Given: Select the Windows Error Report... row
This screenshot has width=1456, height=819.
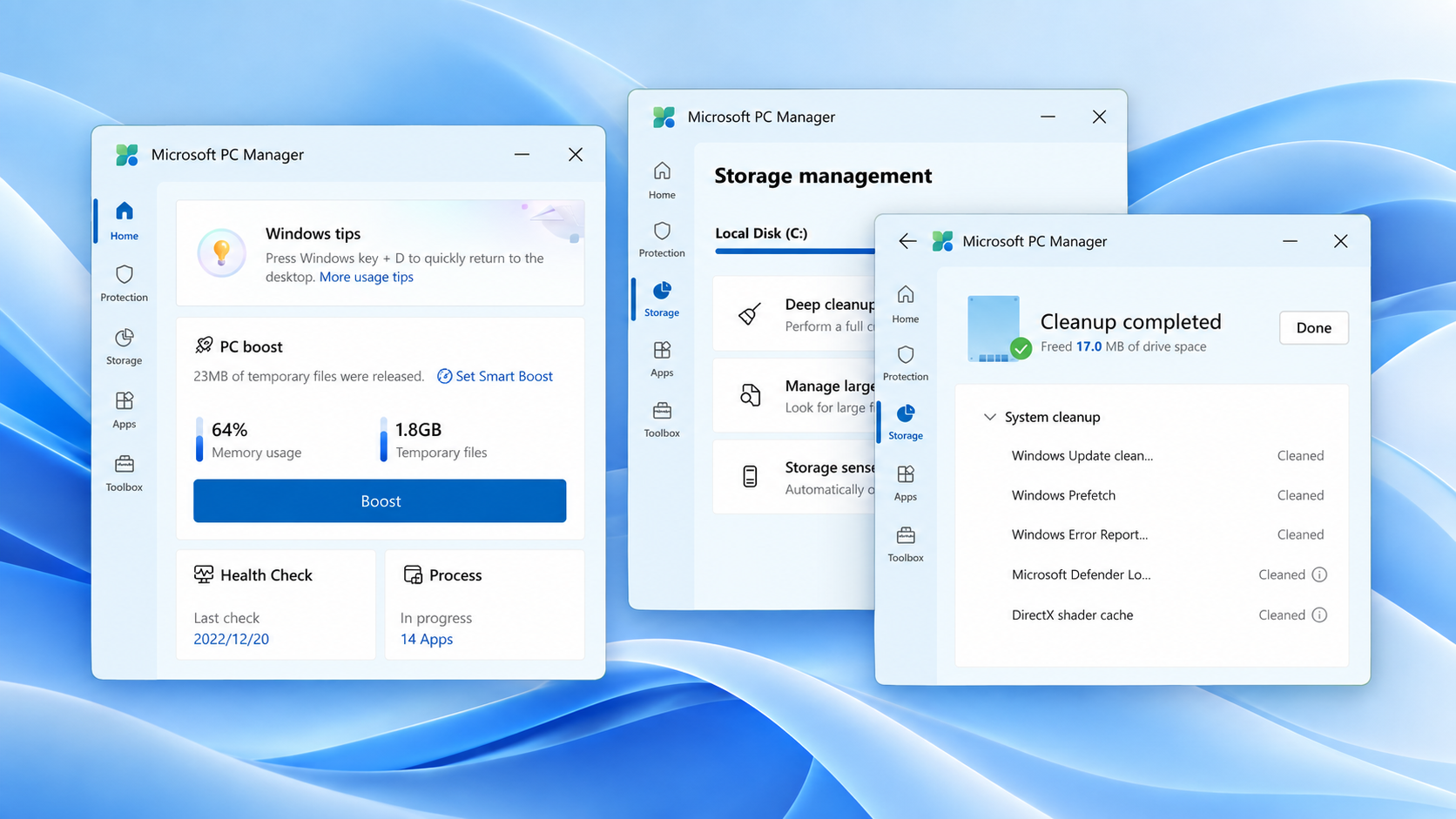Looking at the screenshot, I should (x=1168, y=534).
